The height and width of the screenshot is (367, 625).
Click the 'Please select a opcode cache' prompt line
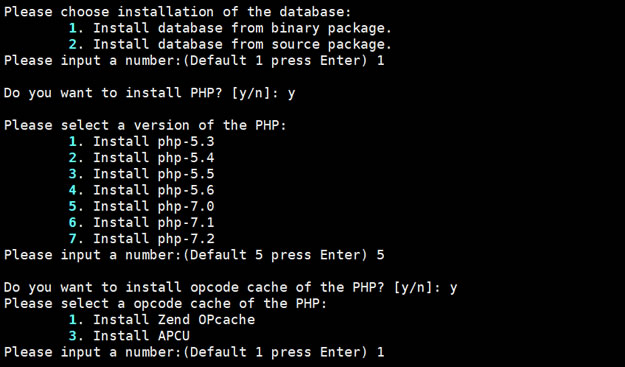[x=165, y=304]
